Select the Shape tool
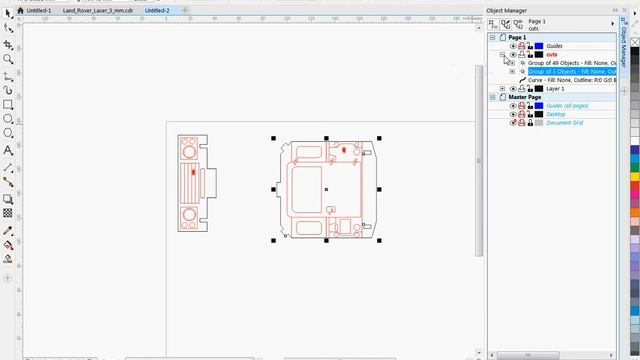 coord(8,28)
